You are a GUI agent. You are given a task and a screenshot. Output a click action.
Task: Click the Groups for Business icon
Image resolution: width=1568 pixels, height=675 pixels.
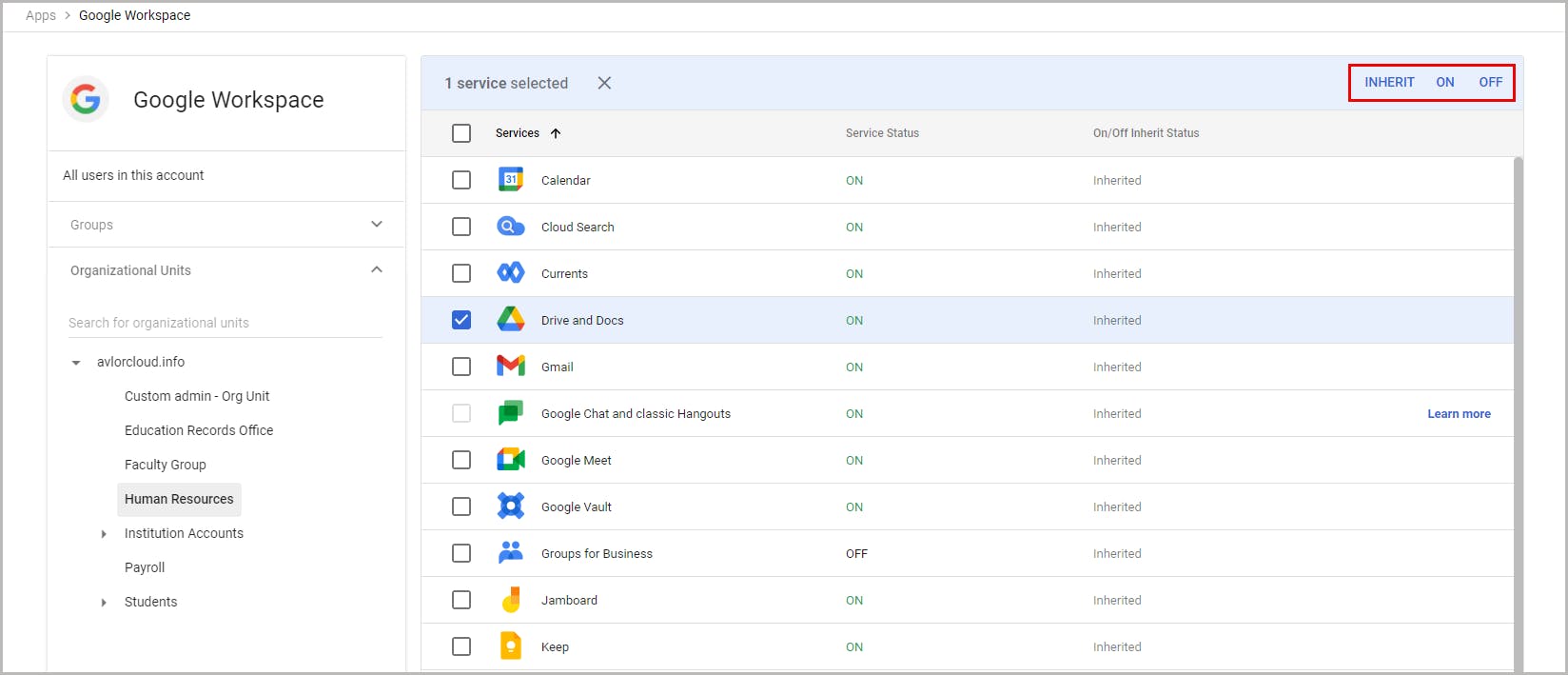[x=511, y=553]
